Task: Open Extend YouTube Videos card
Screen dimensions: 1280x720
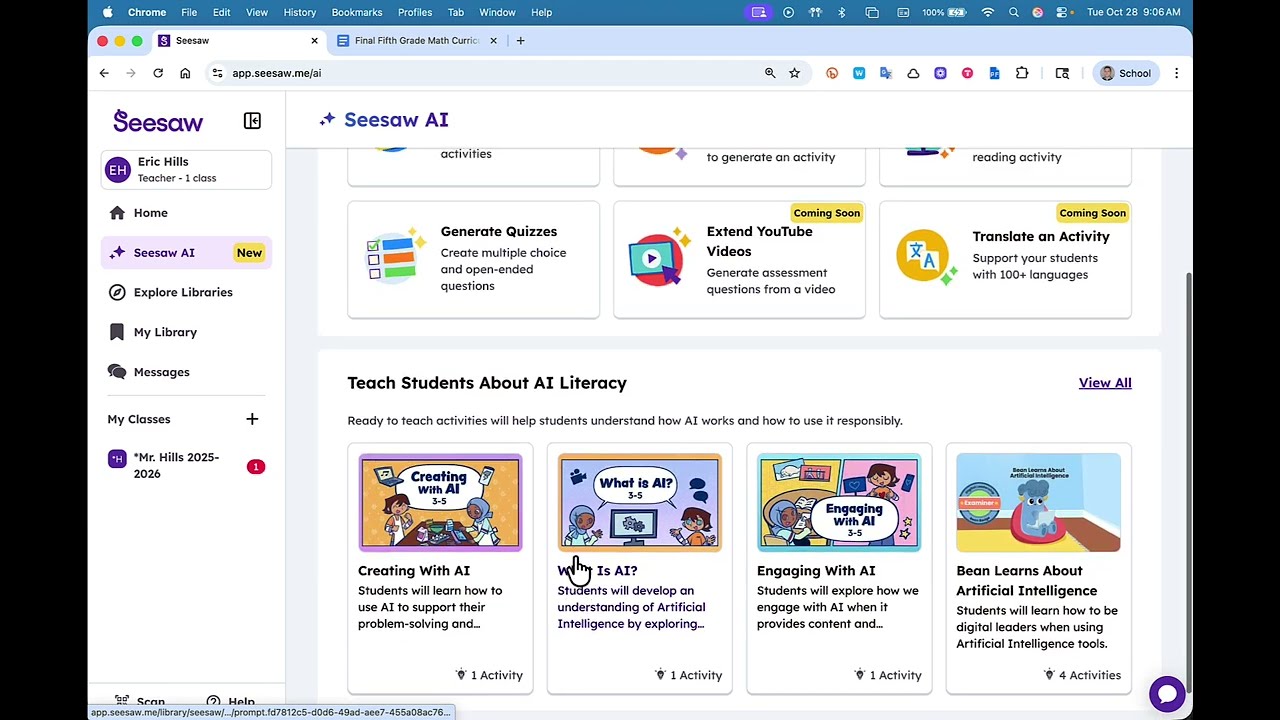Action: [739, 260]
